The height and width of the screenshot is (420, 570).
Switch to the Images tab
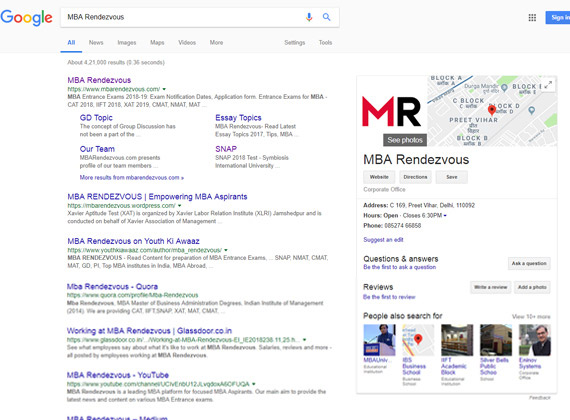coord(127,43)
